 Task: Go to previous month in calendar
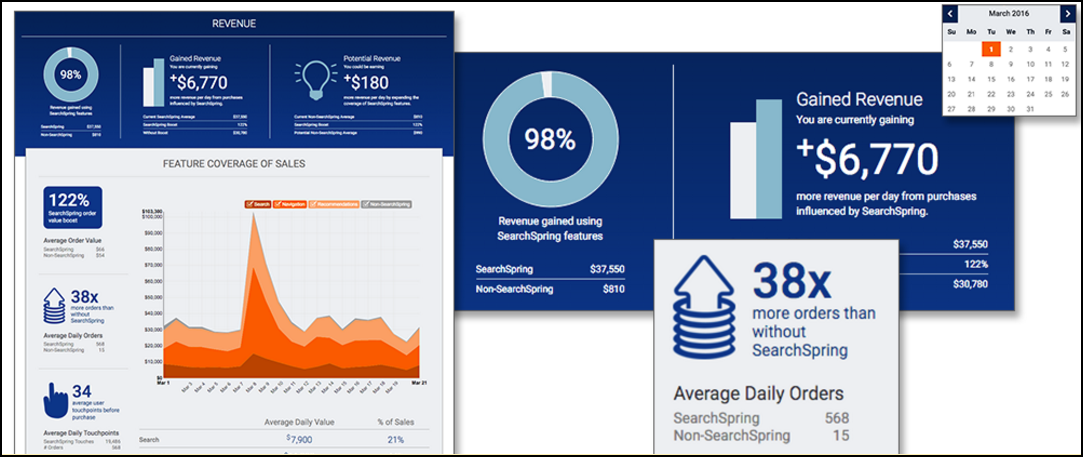pyautogui.click(x=951, y=14)
